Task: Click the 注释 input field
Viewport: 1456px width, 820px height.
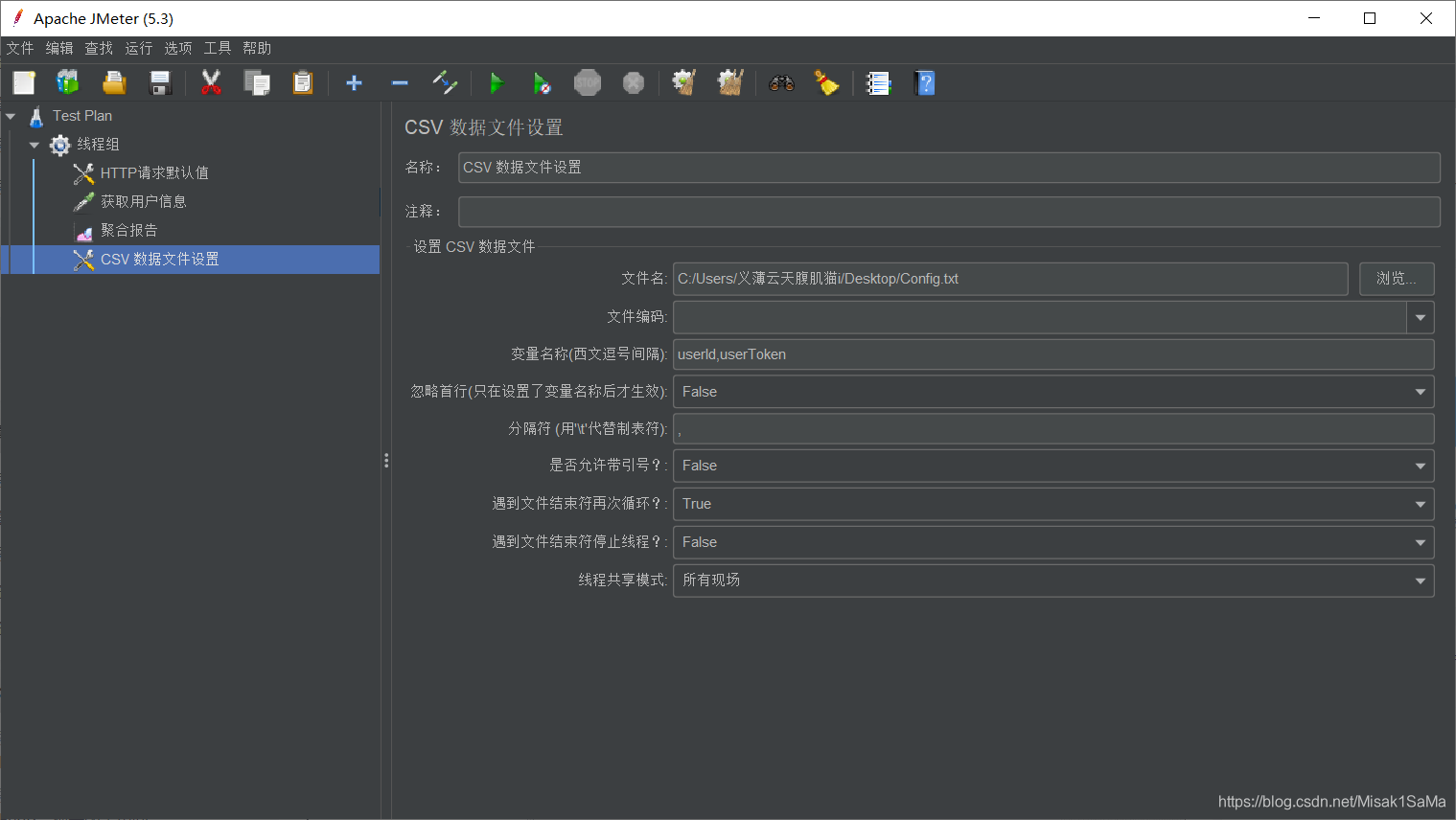Action: (x=949, y=211)
